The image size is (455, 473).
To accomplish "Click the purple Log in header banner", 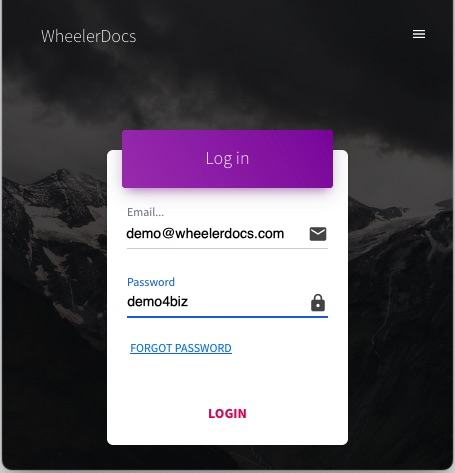I will [227, 159].
